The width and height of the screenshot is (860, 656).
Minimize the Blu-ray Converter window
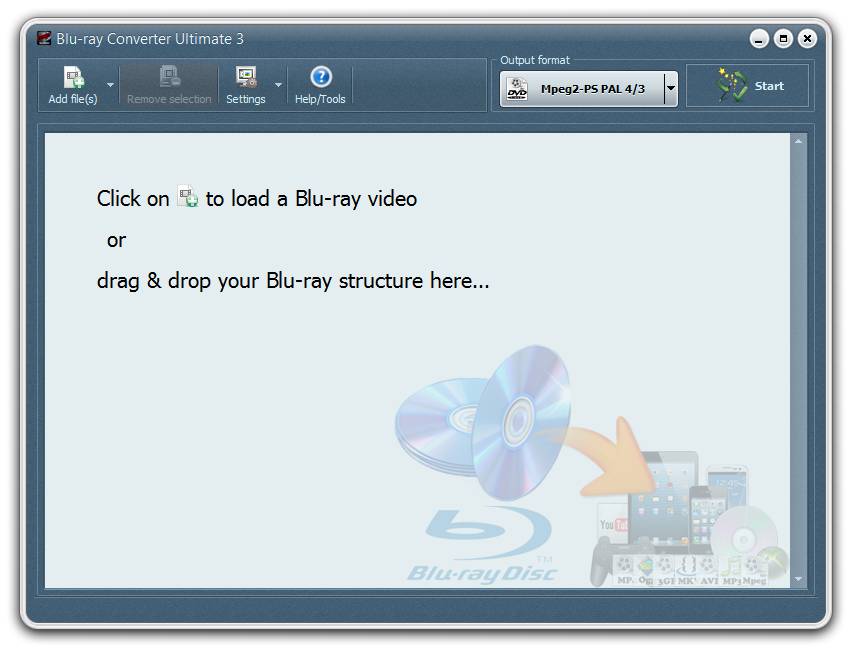point(759,39)
